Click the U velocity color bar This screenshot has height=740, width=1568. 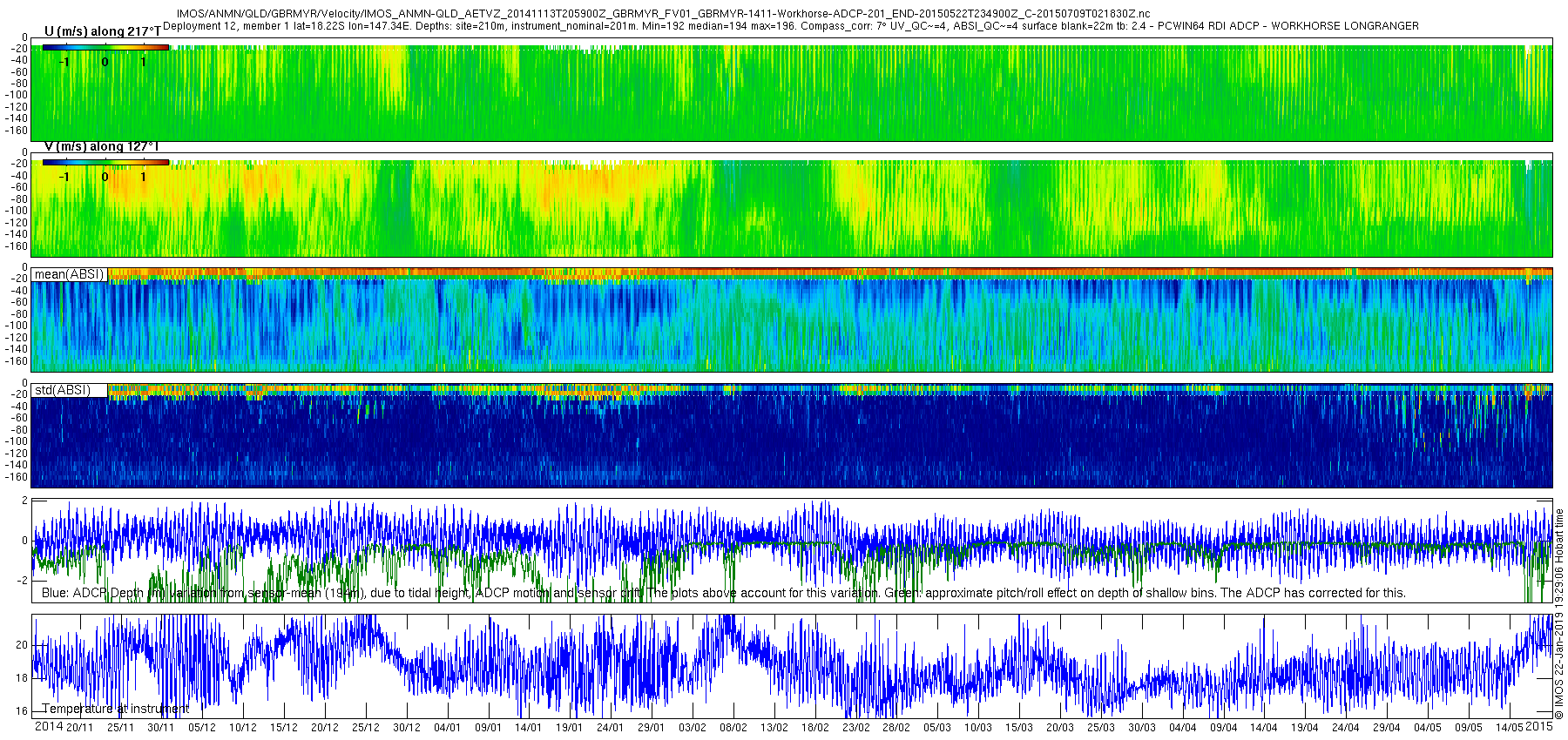click(105, 47)
